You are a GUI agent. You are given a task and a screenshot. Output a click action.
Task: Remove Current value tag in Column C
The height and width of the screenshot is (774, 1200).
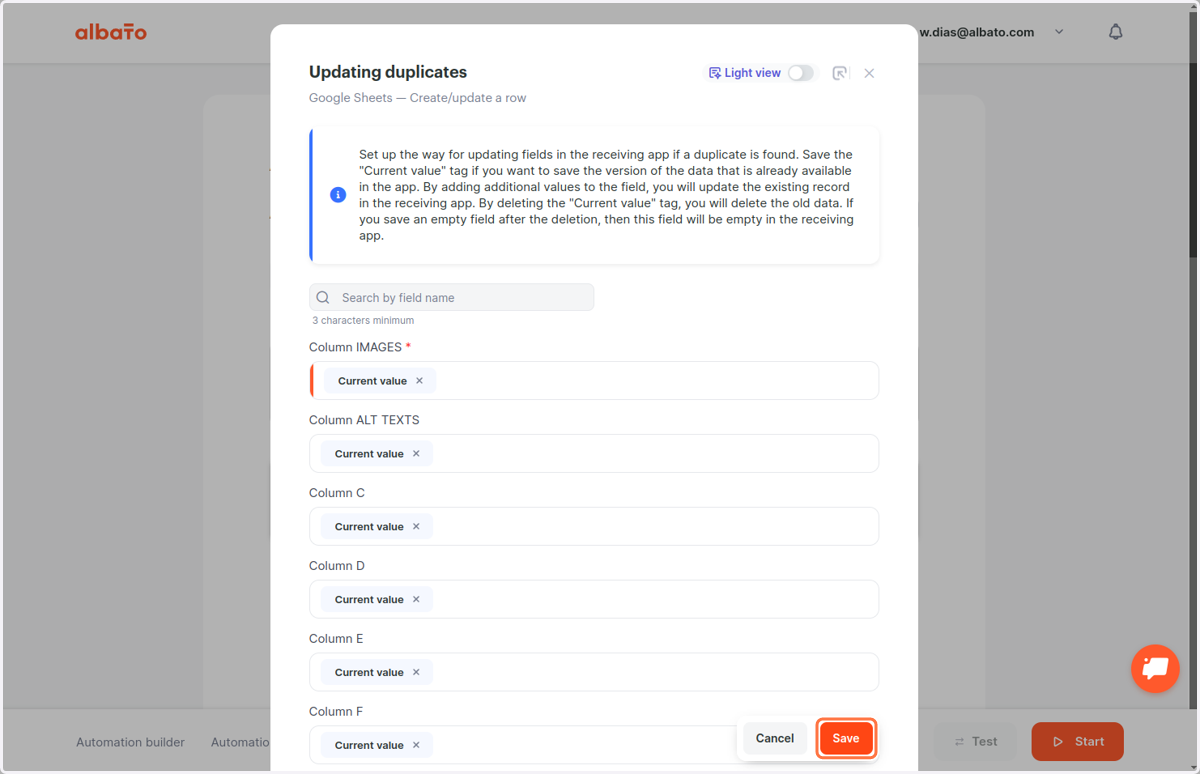coord(416,527)
